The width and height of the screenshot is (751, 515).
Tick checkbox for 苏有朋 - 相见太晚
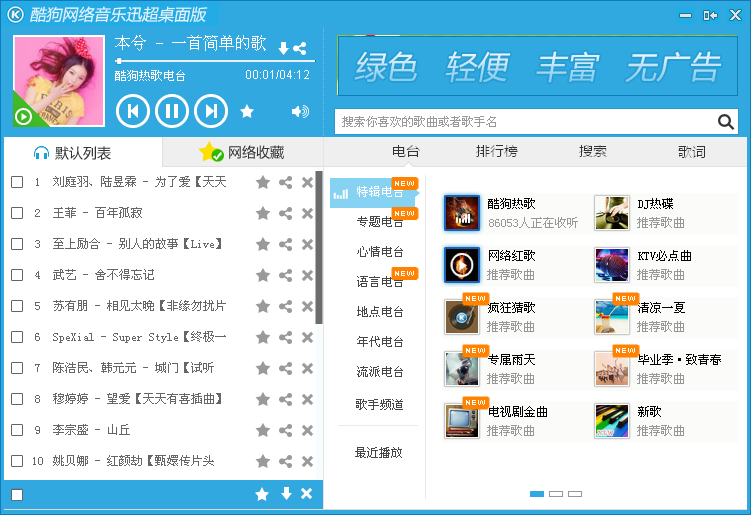17,306
